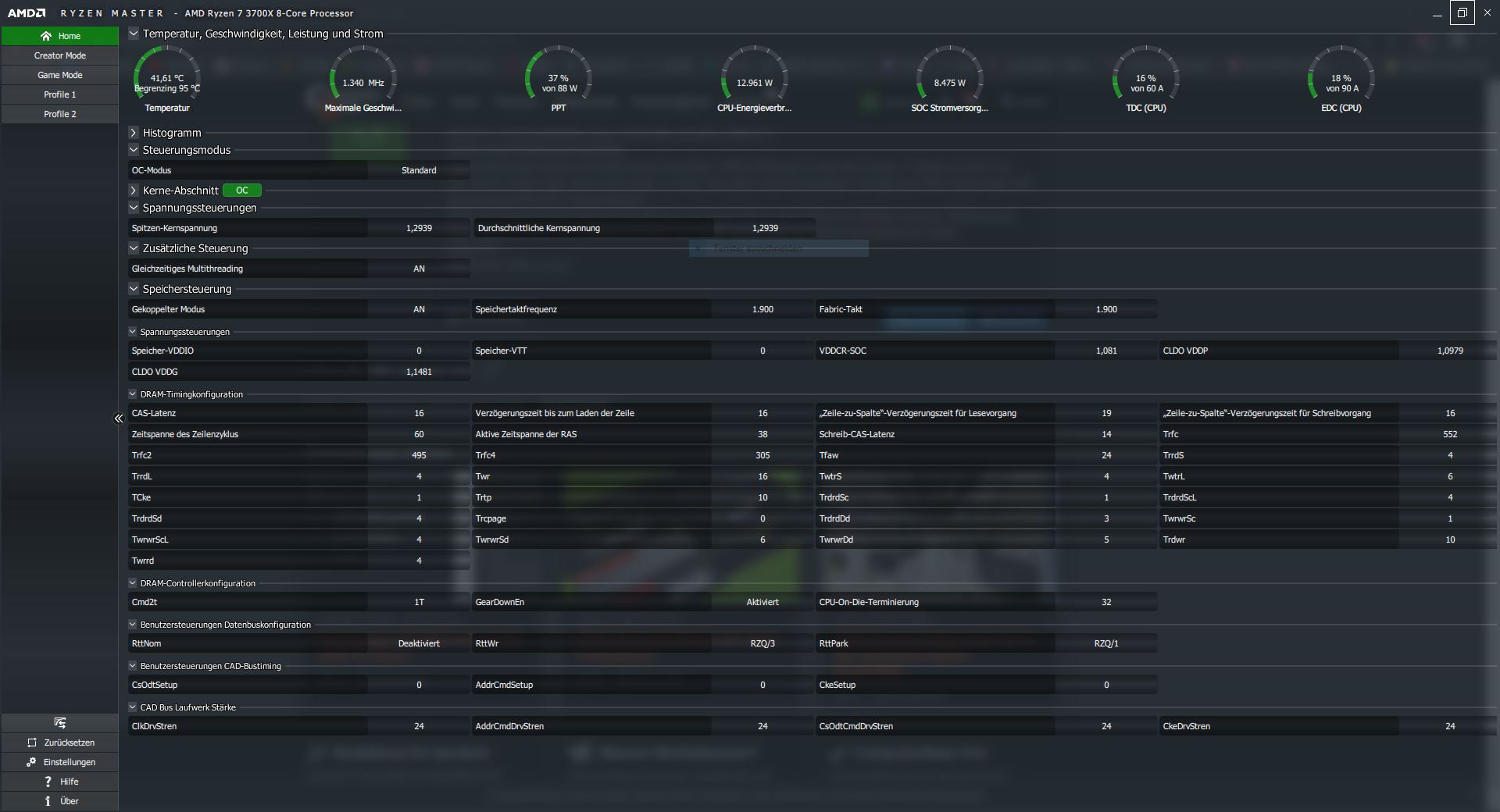Click the import/export icon above Zurücksetzen
Viewport: 1500px width, 812px height.
[60, 723]
